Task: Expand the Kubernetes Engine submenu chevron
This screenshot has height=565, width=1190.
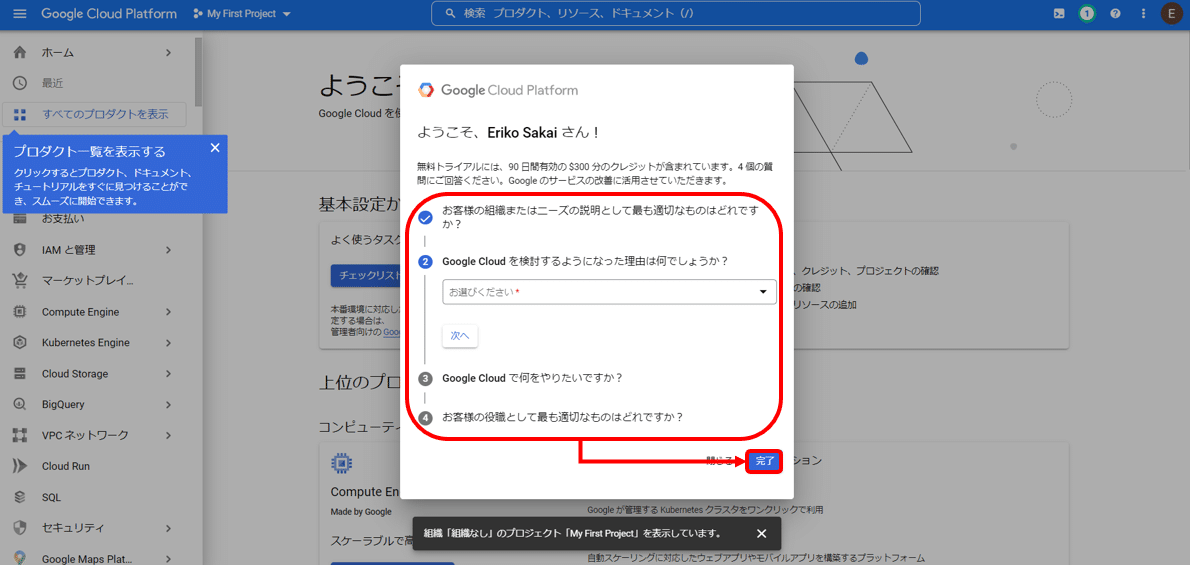Action: 168,342
